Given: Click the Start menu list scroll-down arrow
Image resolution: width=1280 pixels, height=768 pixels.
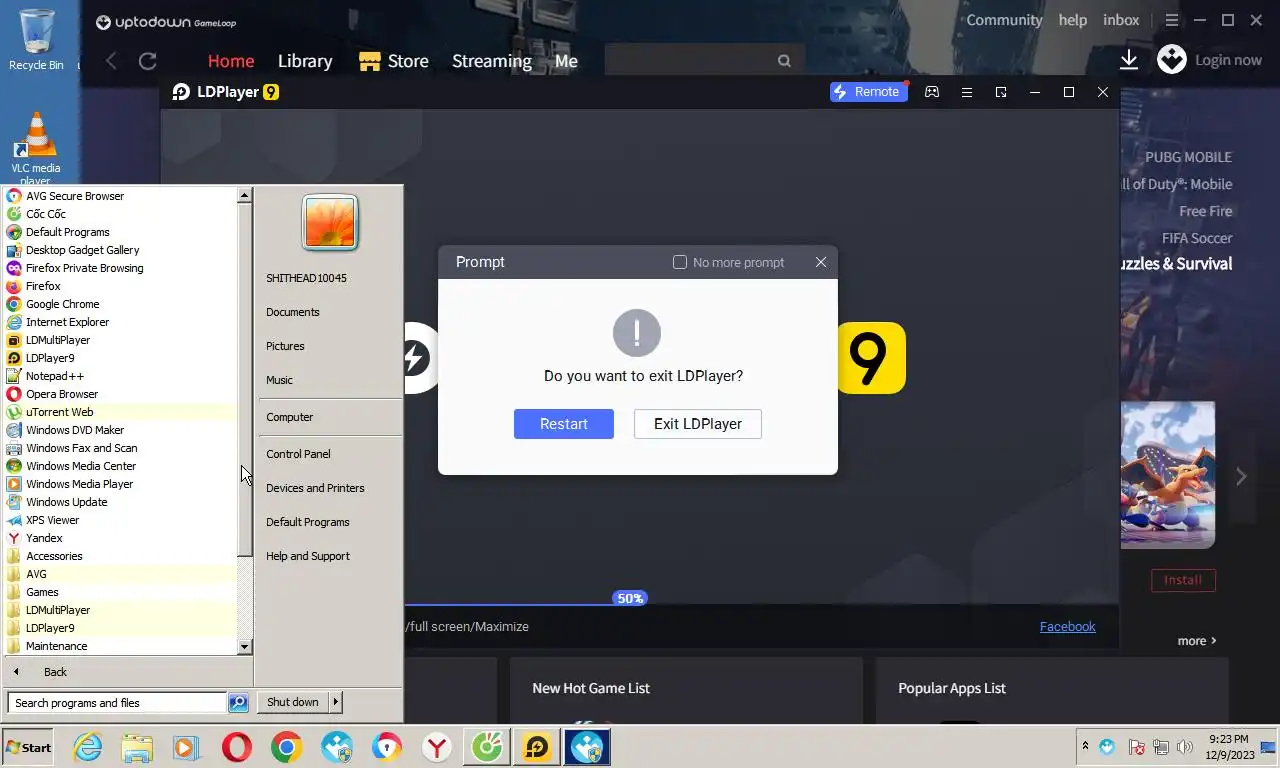Looking at the screenshot, I should (x=244, y=647).
